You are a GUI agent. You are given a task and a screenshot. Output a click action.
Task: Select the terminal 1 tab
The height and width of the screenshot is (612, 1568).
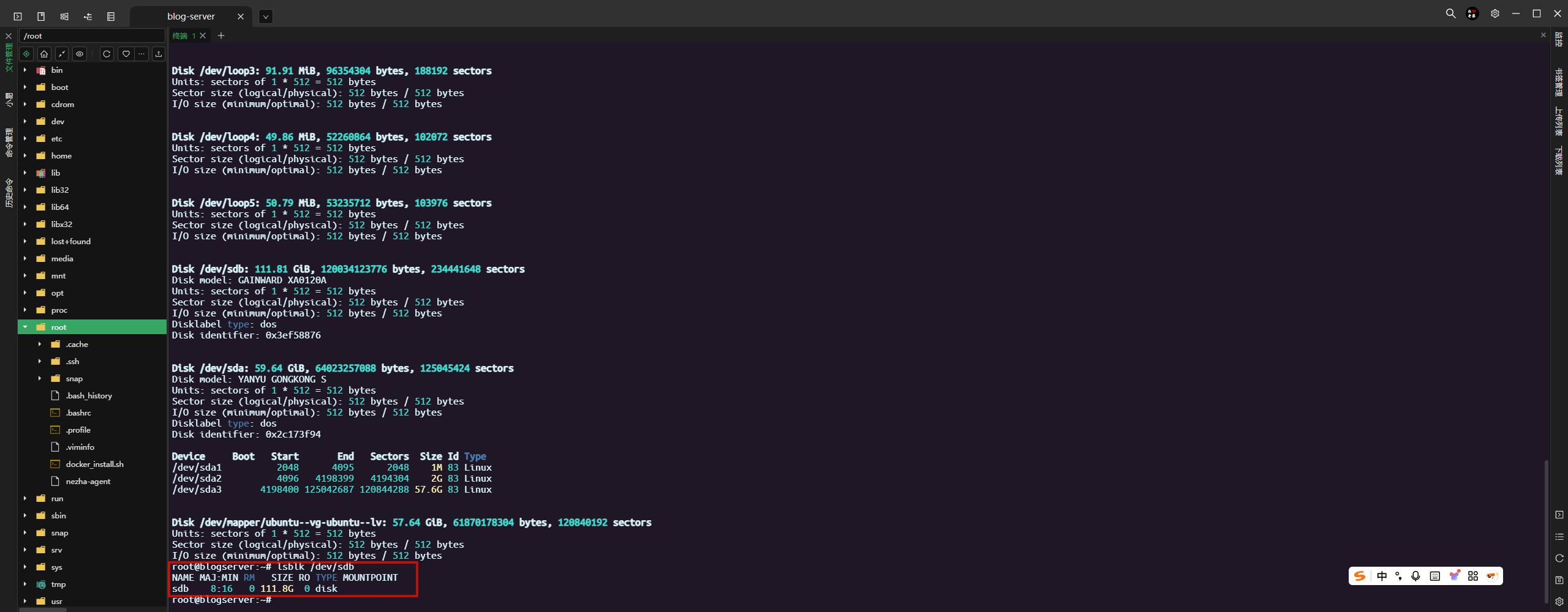tap(184, 35)
